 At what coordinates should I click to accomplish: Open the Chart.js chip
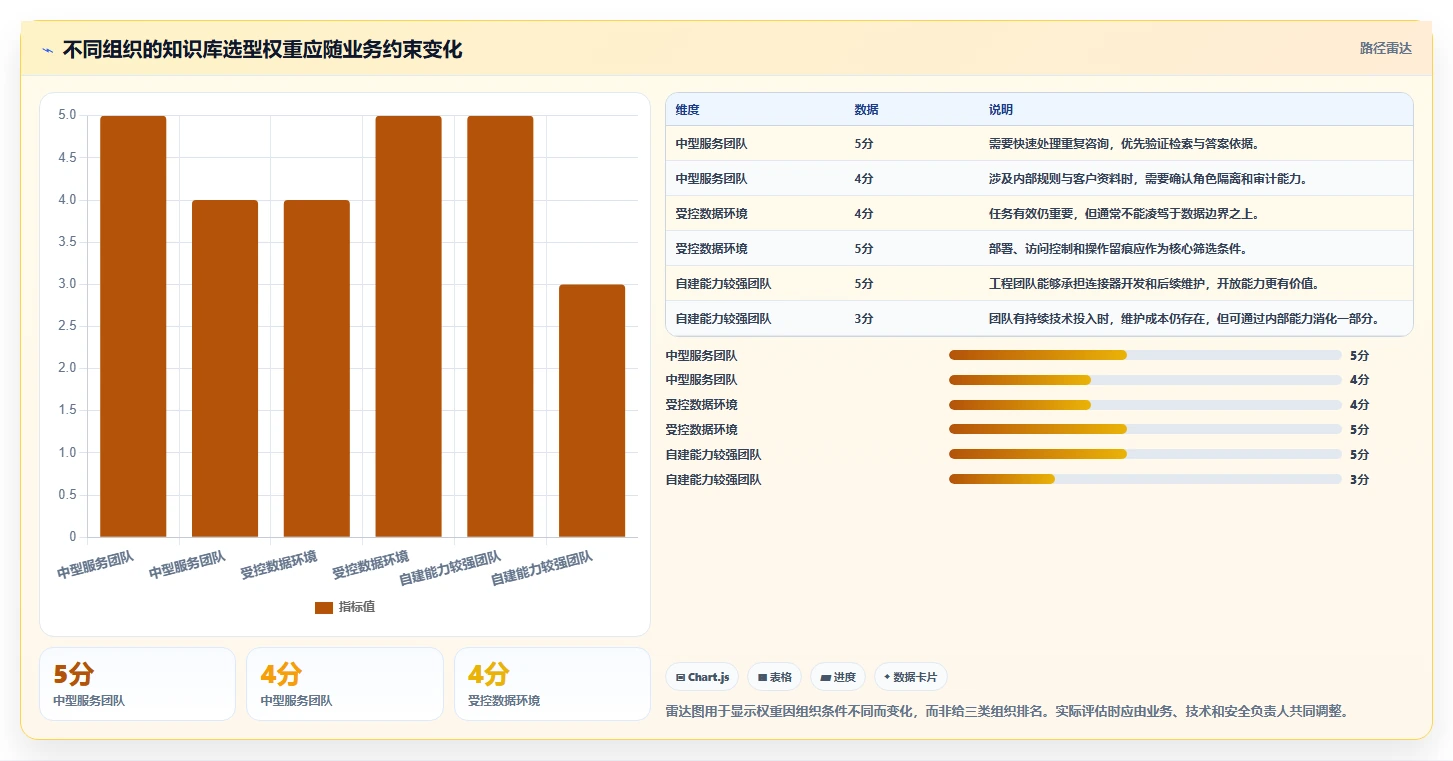[702, 677]
